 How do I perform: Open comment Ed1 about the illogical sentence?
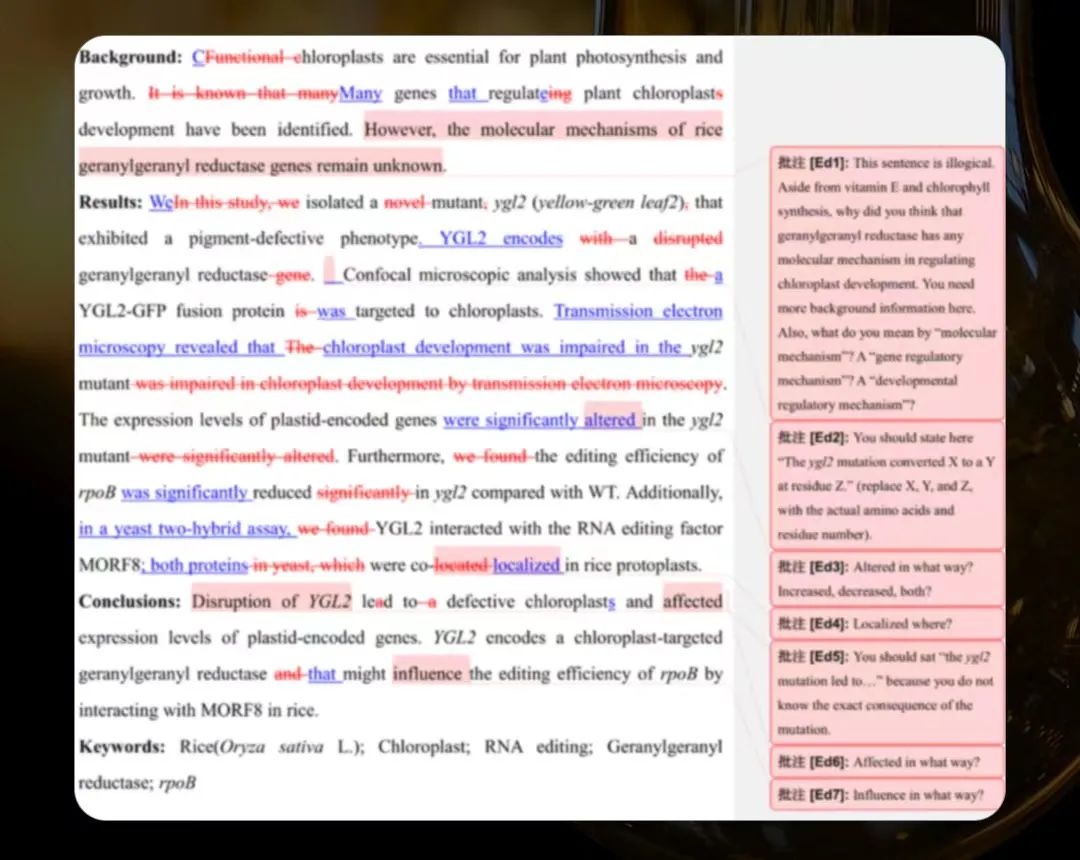(886, 283)
